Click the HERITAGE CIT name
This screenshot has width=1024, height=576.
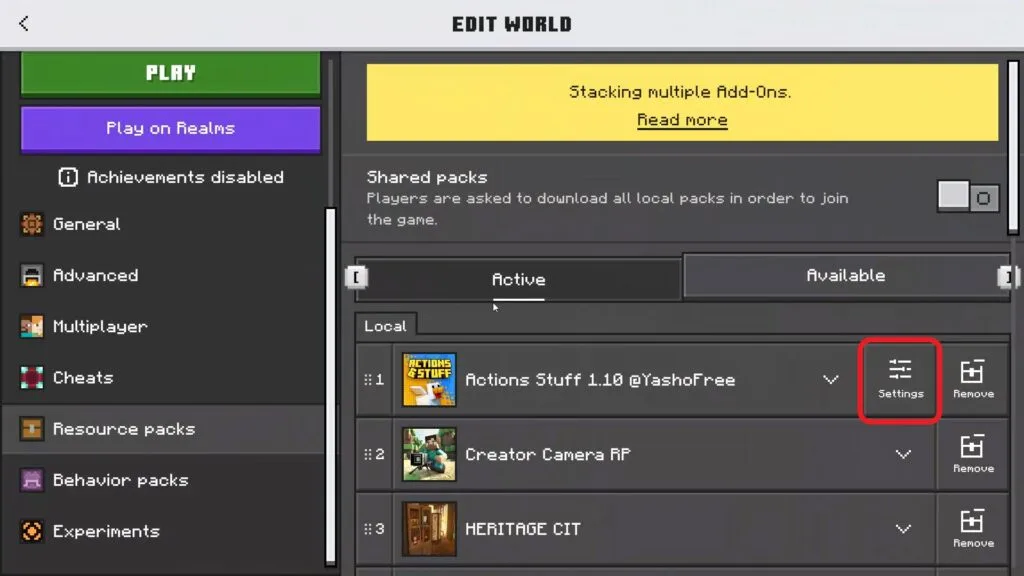[x=522, y=528]
